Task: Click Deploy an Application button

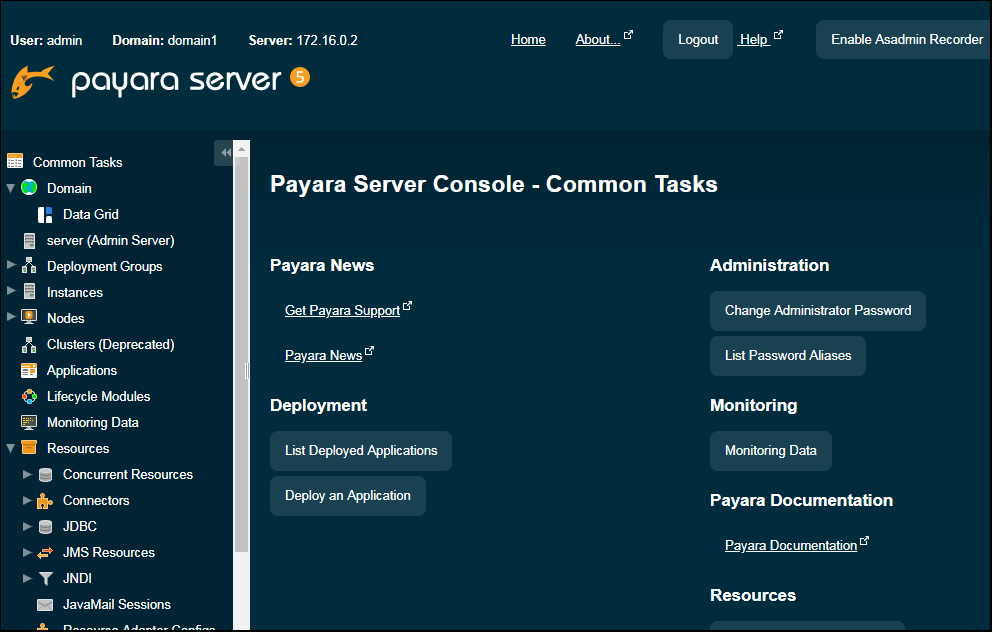Action: tap(347, 496)
